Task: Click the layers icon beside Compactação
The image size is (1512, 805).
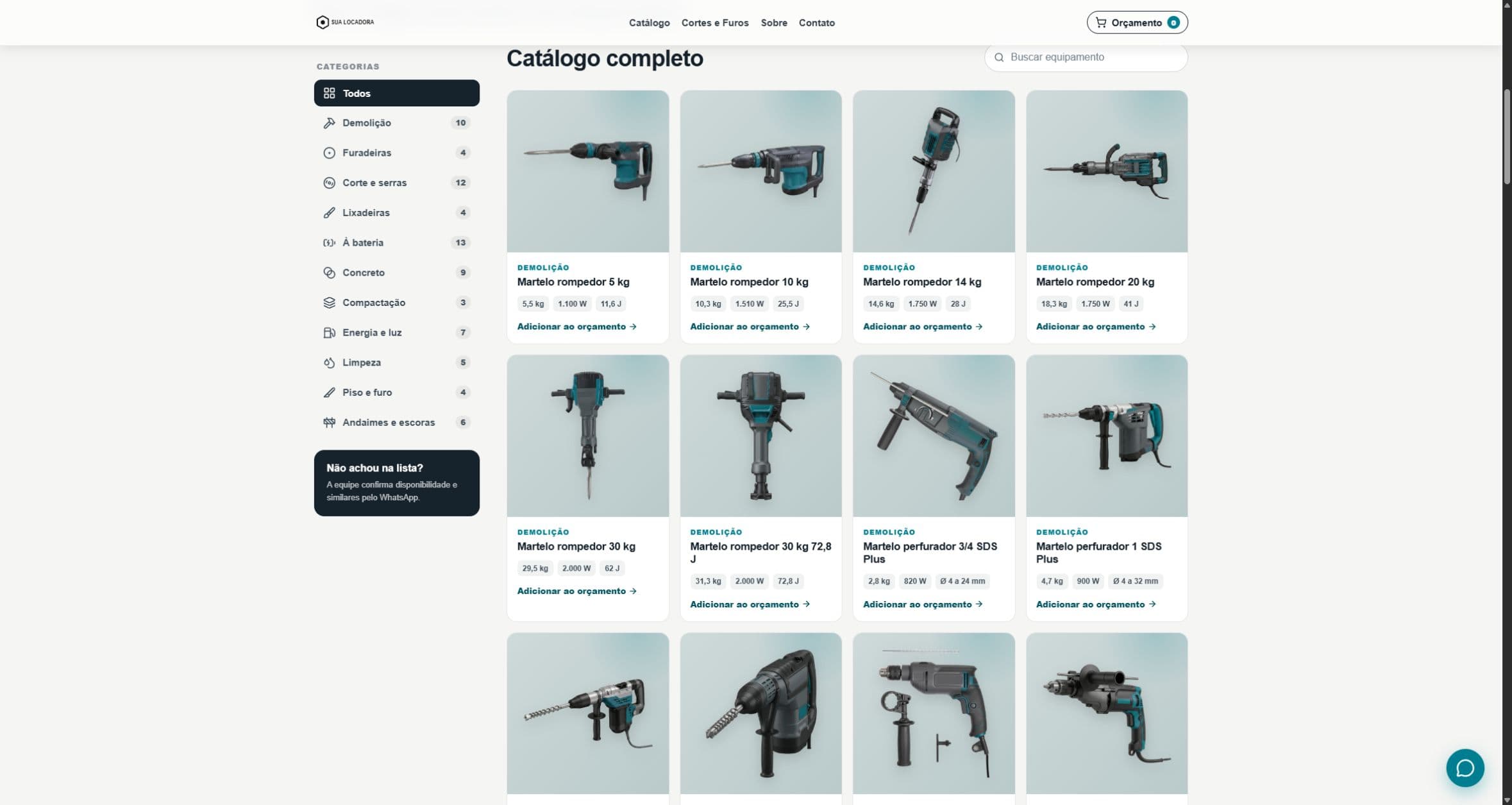Action: pyautogui.click(x=329, y=302)
